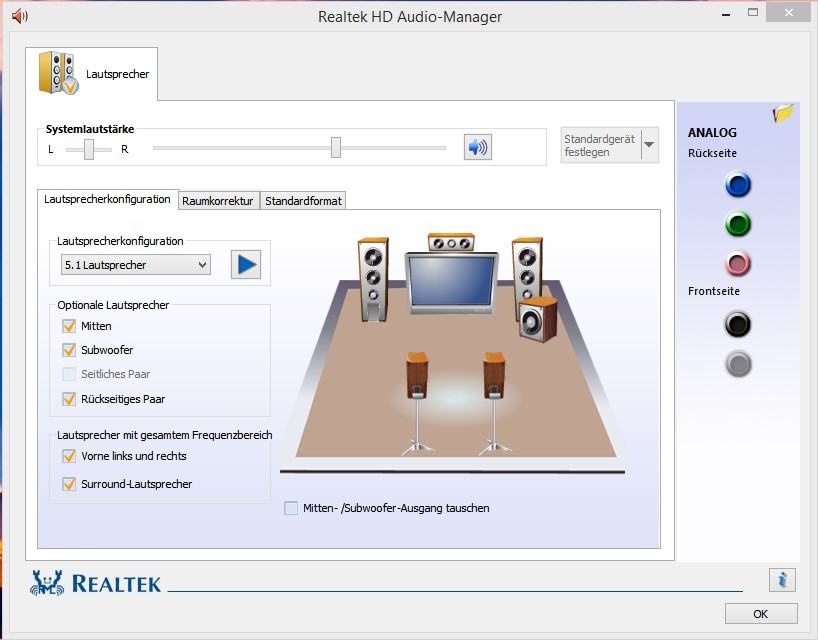
Task: Click the Systemlautstärke label
Action: tap(90, 129)
